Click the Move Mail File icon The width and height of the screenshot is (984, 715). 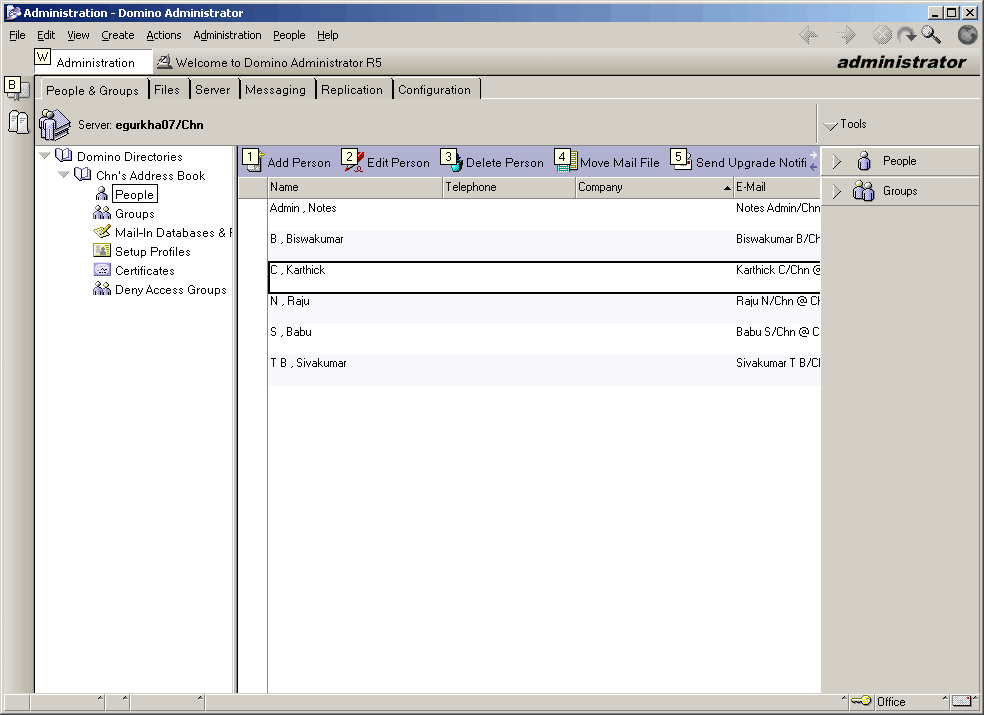pos(565,161)
